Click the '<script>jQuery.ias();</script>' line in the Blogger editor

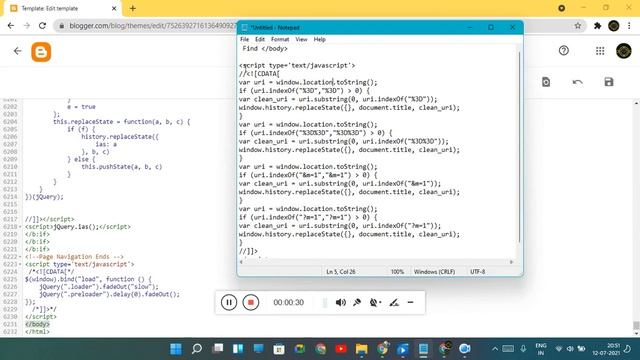coord(78,227)
